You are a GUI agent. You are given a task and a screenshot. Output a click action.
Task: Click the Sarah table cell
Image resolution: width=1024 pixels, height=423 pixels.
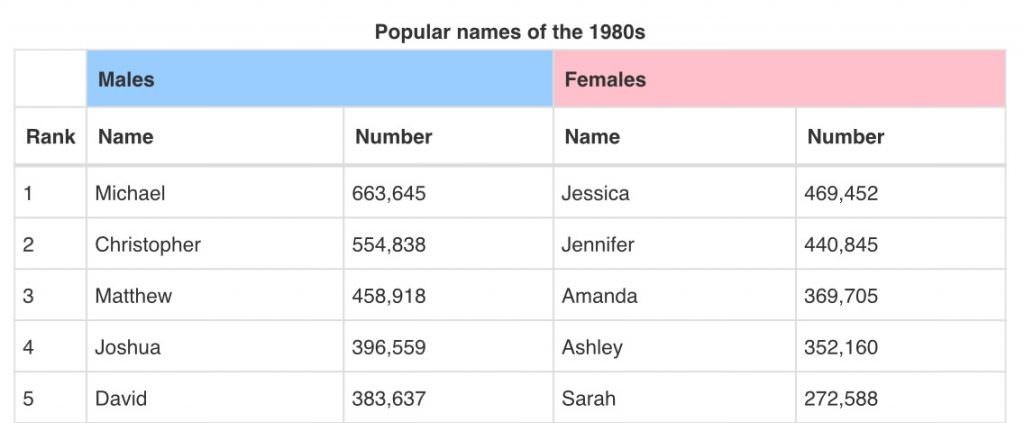675,398
